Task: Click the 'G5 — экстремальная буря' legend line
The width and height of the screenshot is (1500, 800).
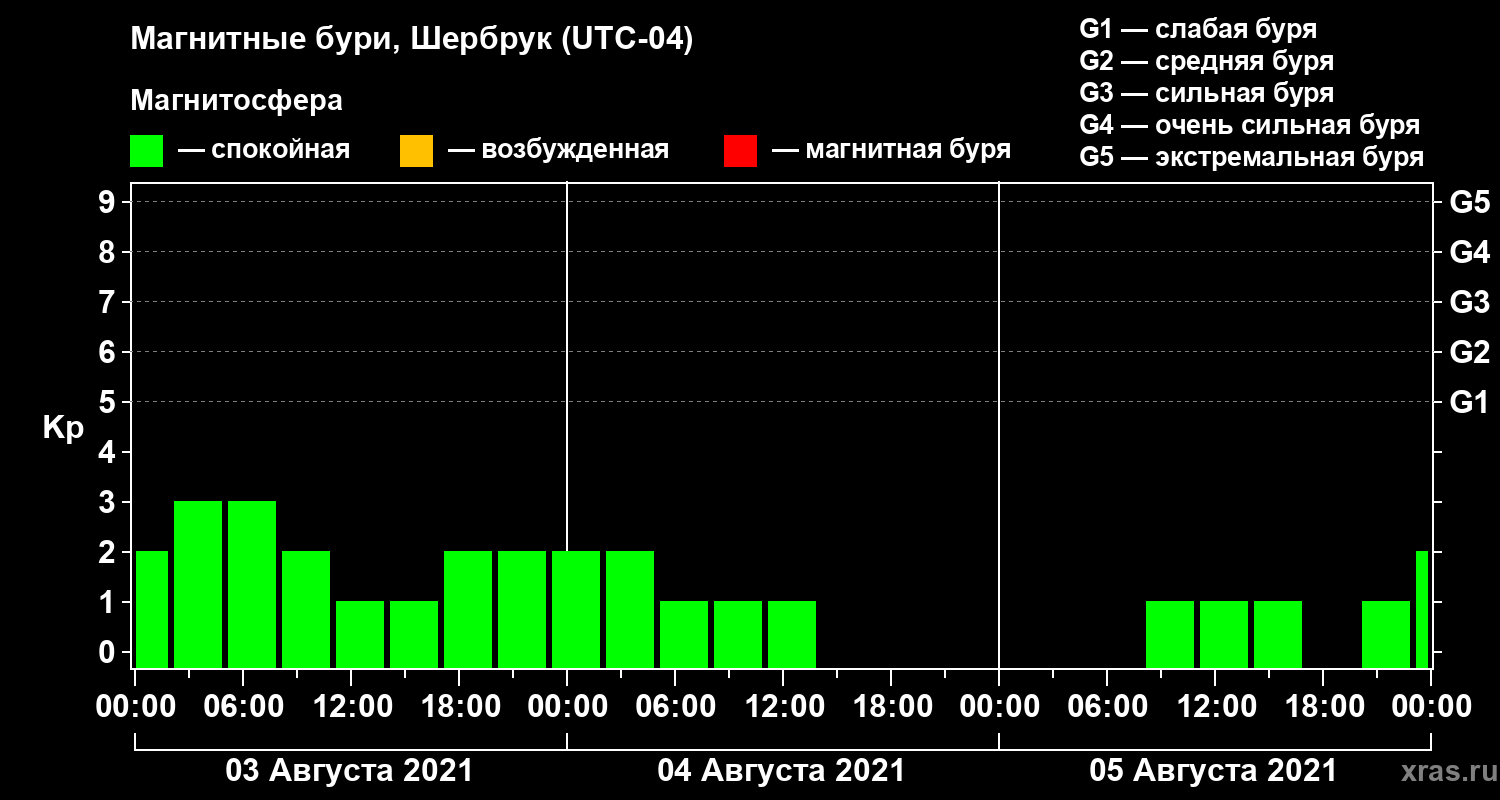Action: coord(1251,157)
